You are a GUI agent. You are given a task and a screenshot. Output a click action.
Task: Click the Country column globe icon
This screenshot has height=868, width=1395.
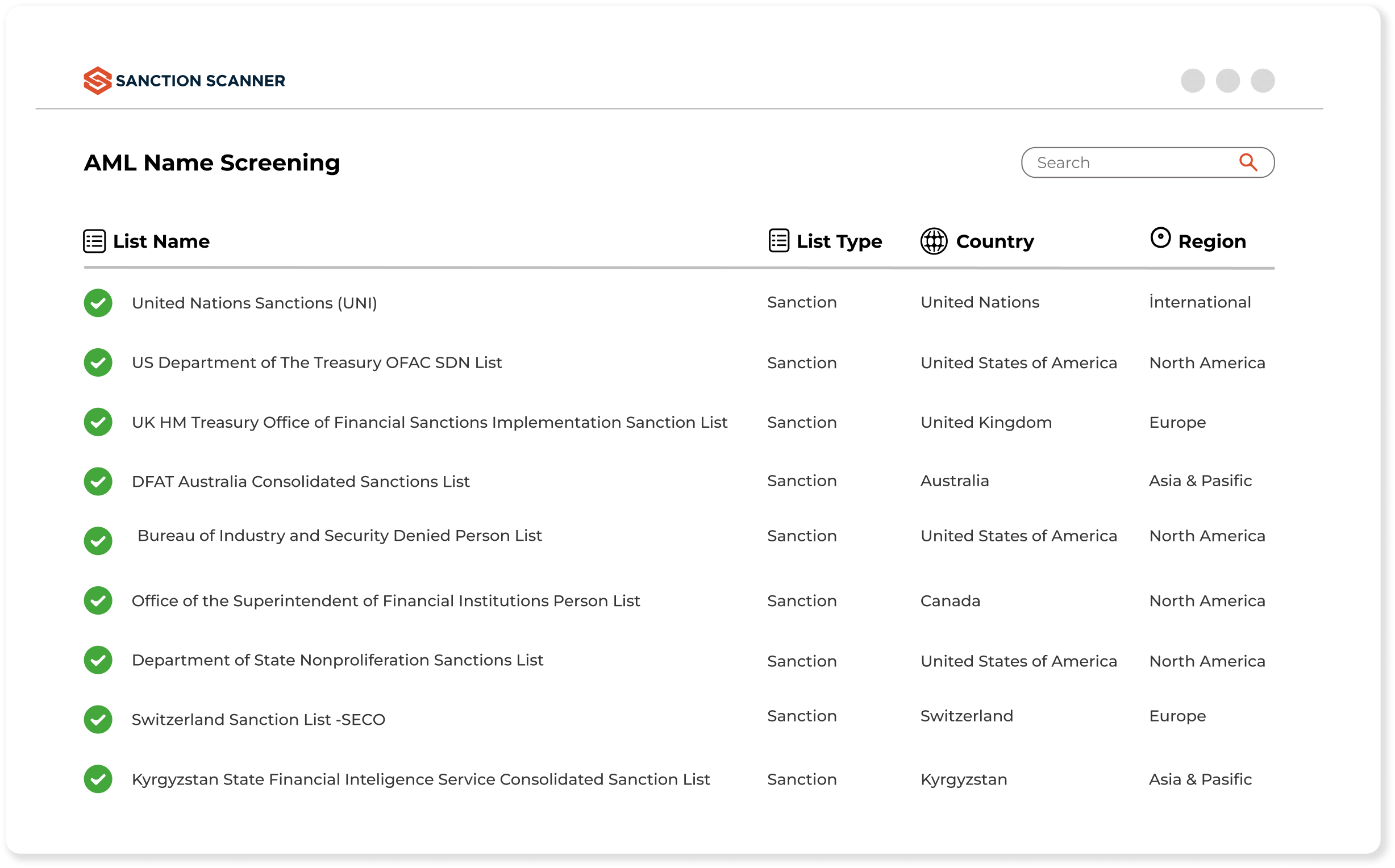pyautogui.click(x=934, y=241)
